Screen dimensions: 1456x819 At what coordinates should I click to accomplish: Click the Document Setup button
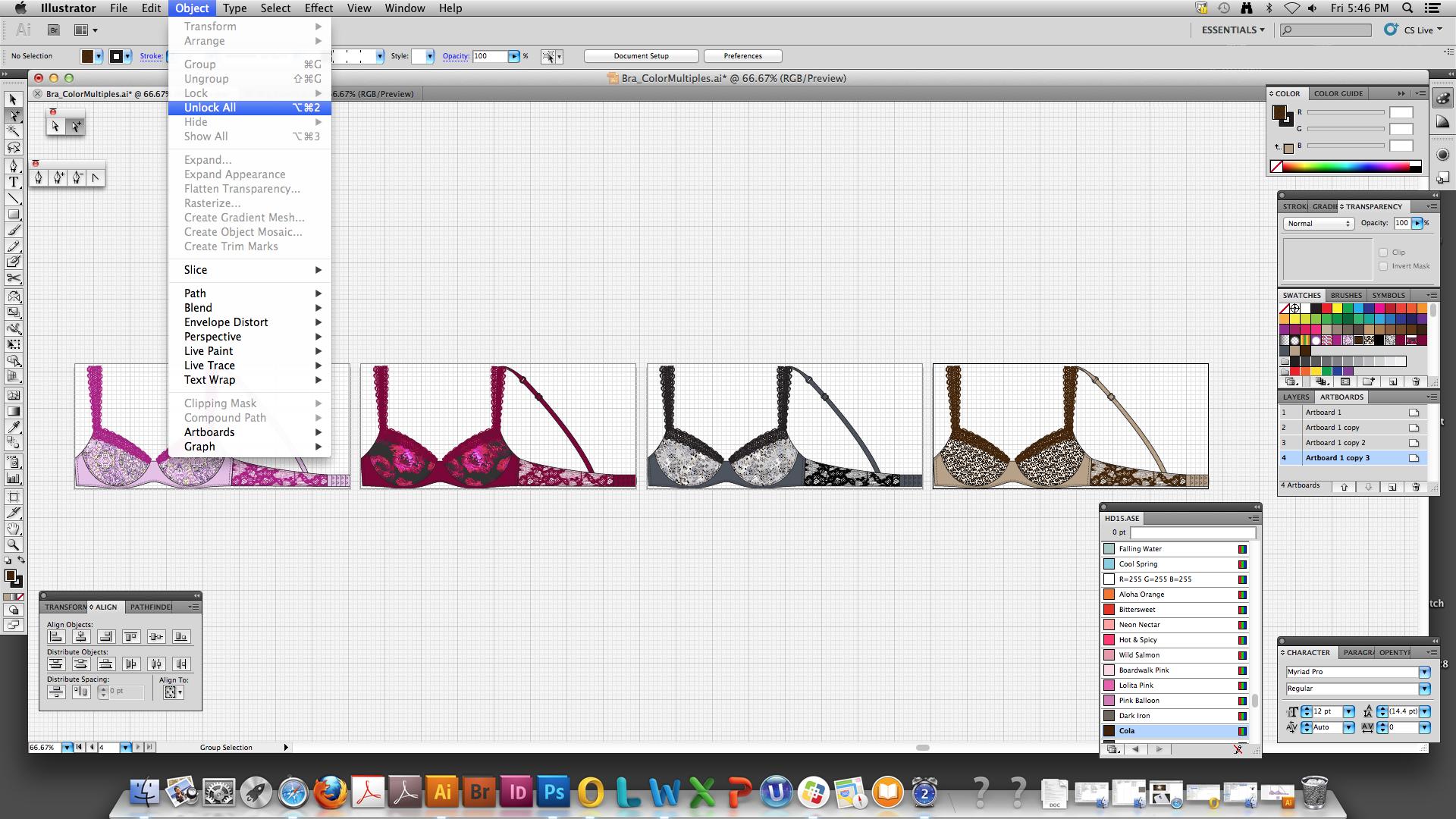point(641,56)
